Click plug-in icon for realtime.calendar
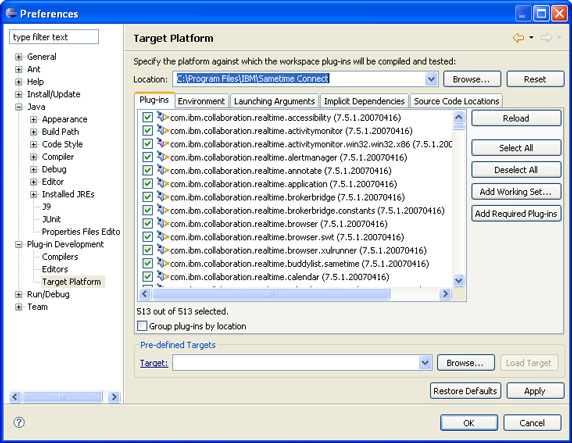The height and width of the screenshot is (443, 572). [163, 277]
